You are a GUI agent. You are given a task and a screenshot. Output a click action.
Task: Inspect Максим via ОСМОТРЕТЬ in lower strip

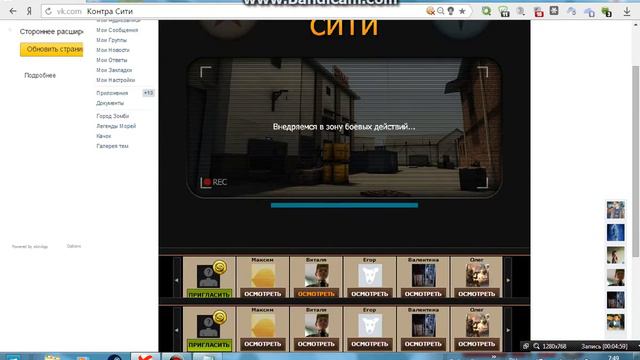(262, 344)
